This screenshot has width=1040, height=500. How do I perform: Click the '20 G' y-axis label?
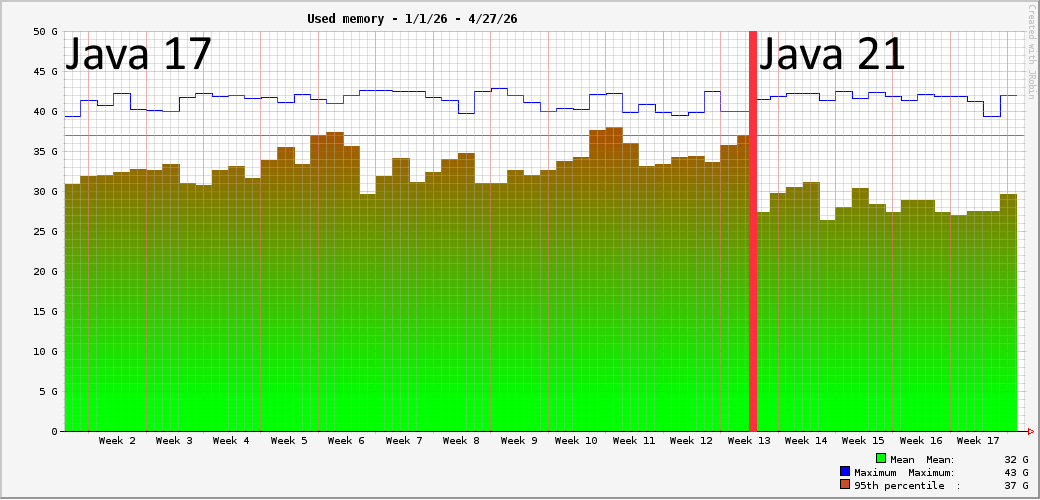pos(45,271)
